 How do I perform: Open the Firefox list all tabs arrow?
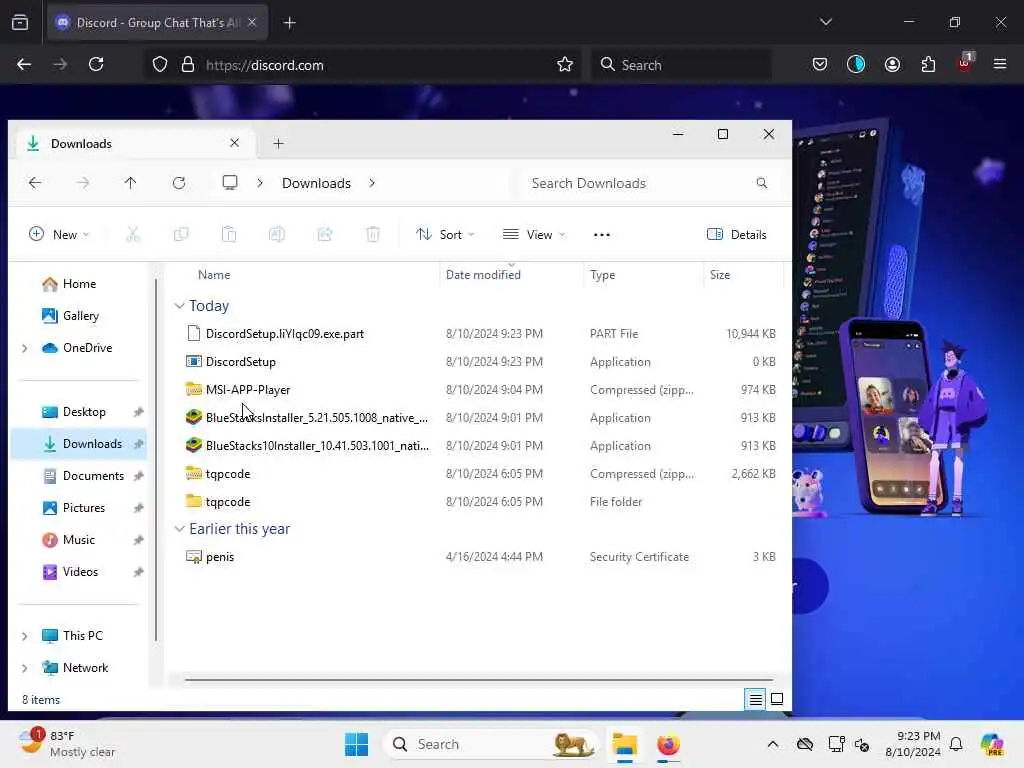(825, 22)
